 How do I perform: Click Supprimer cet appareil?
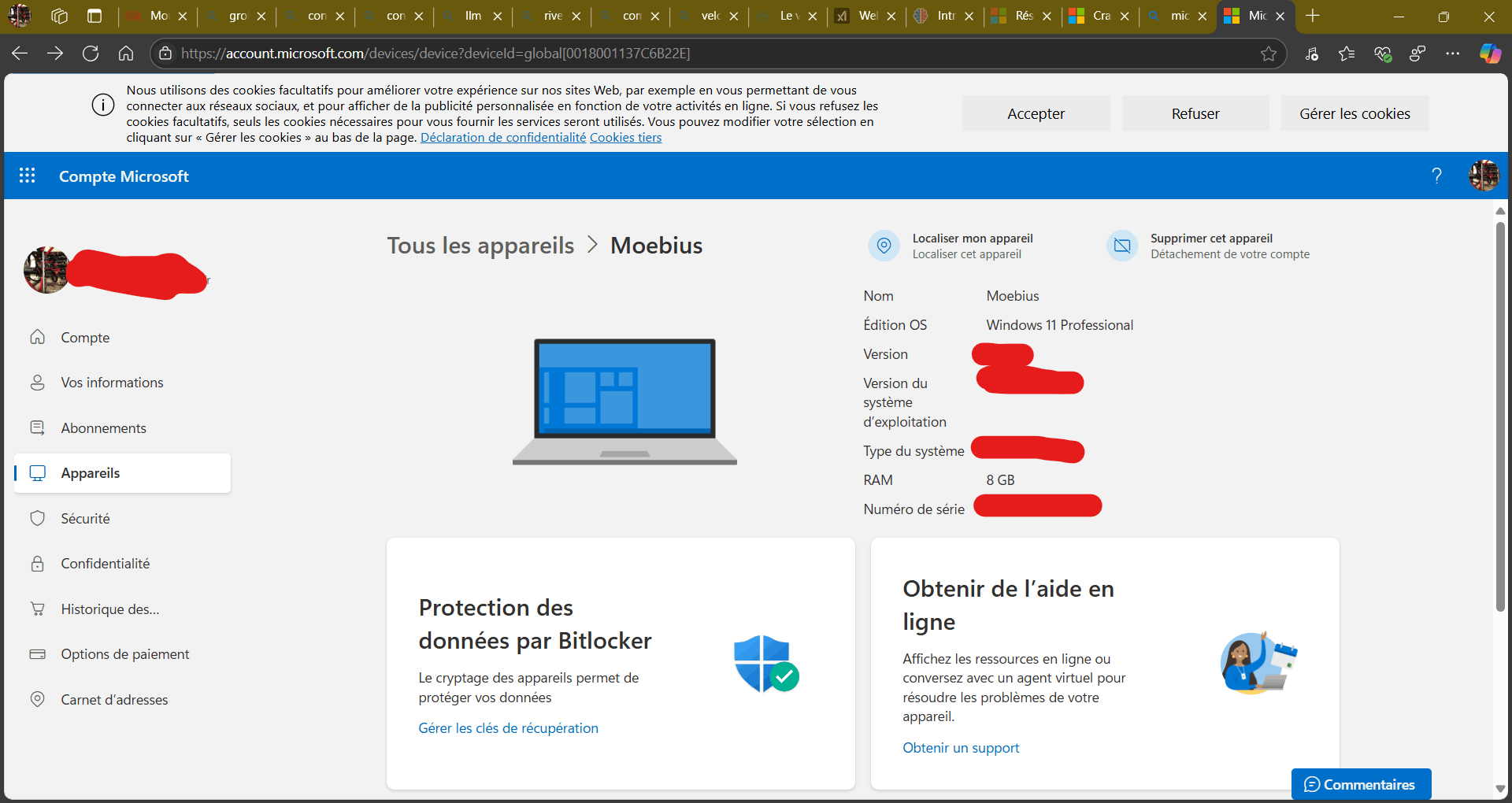pos(1211,239)
